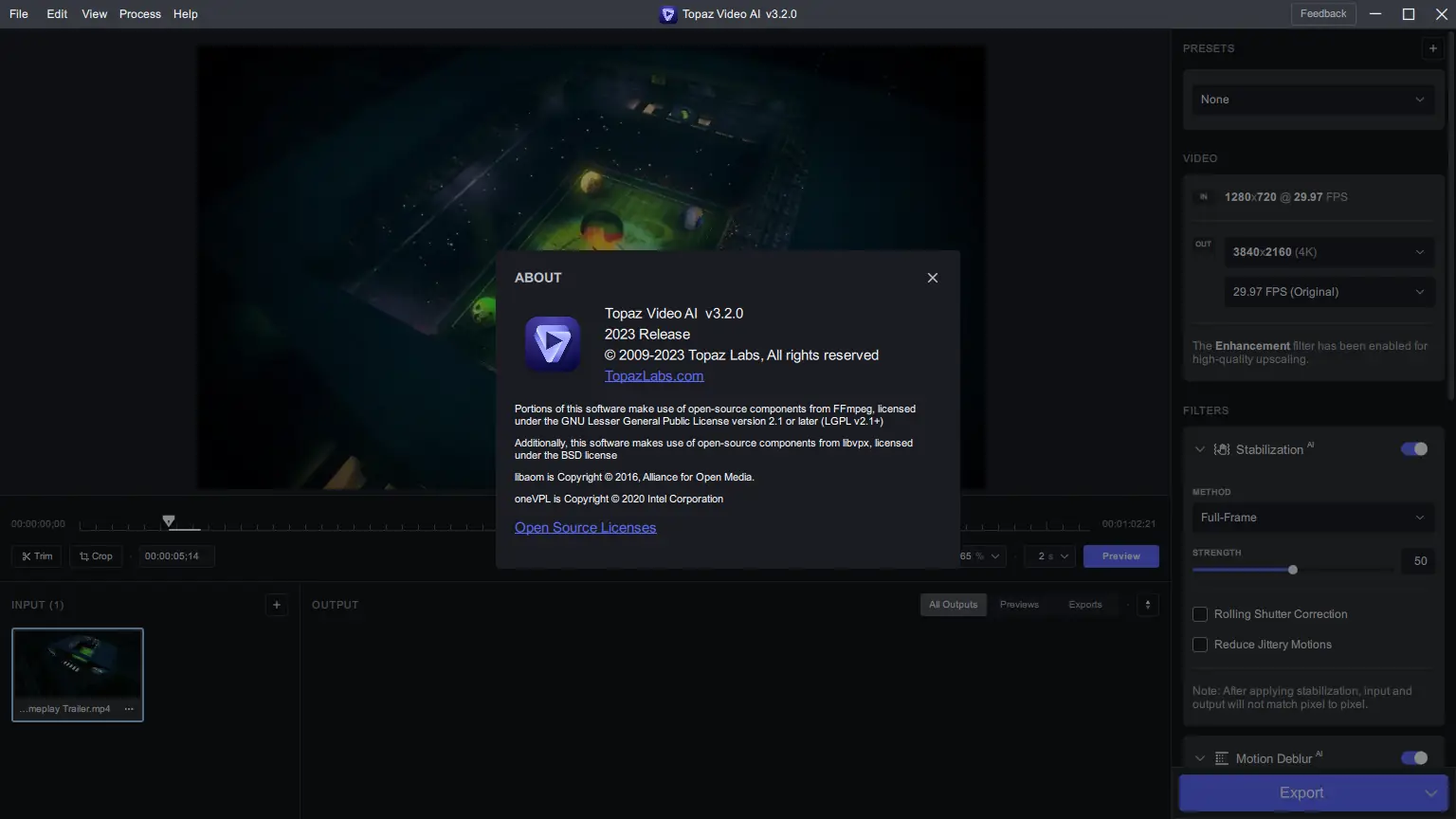
Task: Adjust the Stabilization Strength slider handle
Action: 1293,570
